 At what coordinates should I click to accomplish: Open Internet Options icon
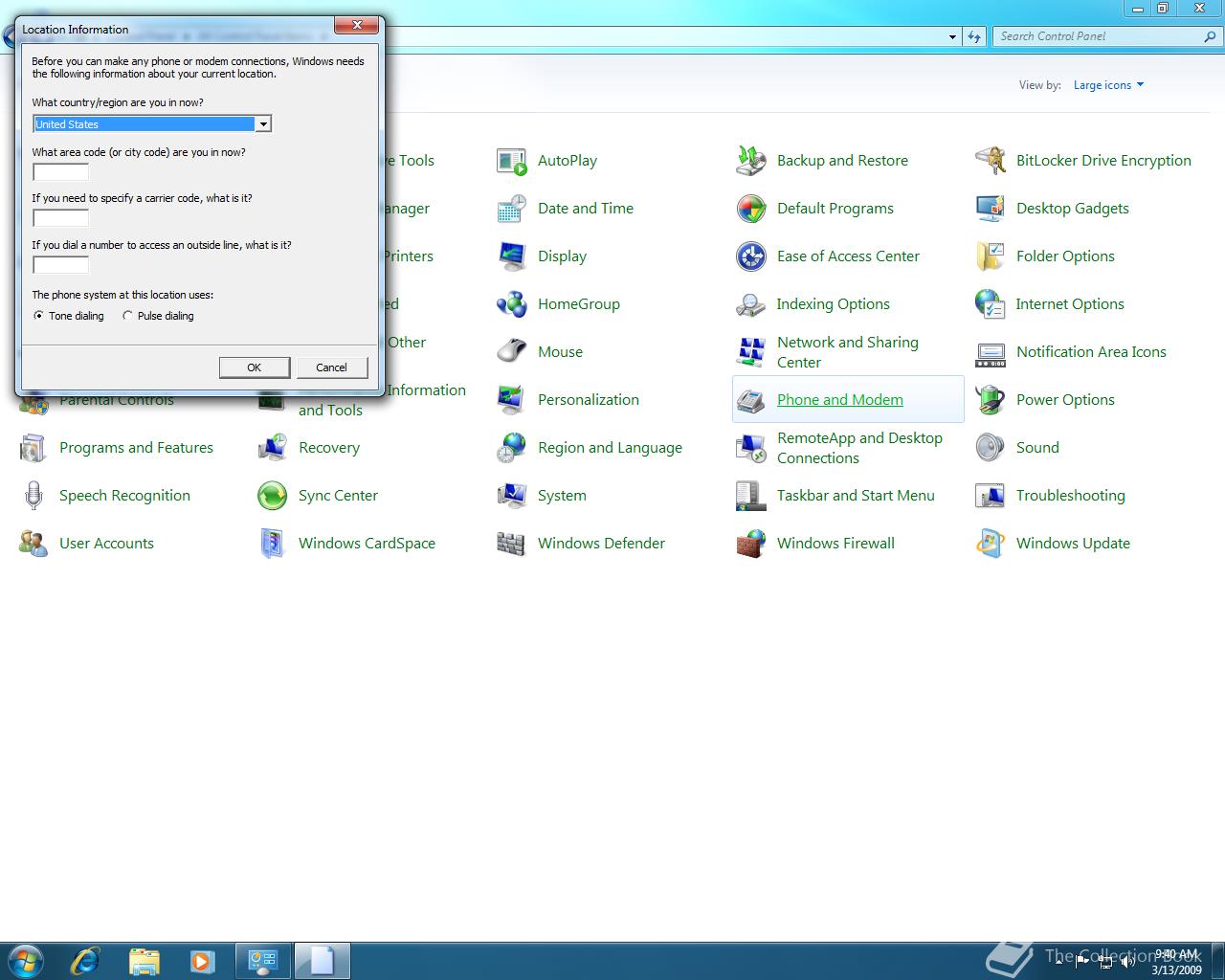[990, 304]
